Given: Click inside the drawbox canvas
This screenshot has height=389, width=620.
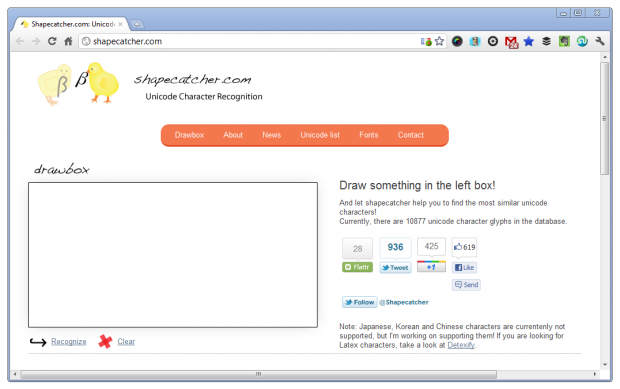Looking at the screenshot, I should pyautogui.click(x=173, y=255).
